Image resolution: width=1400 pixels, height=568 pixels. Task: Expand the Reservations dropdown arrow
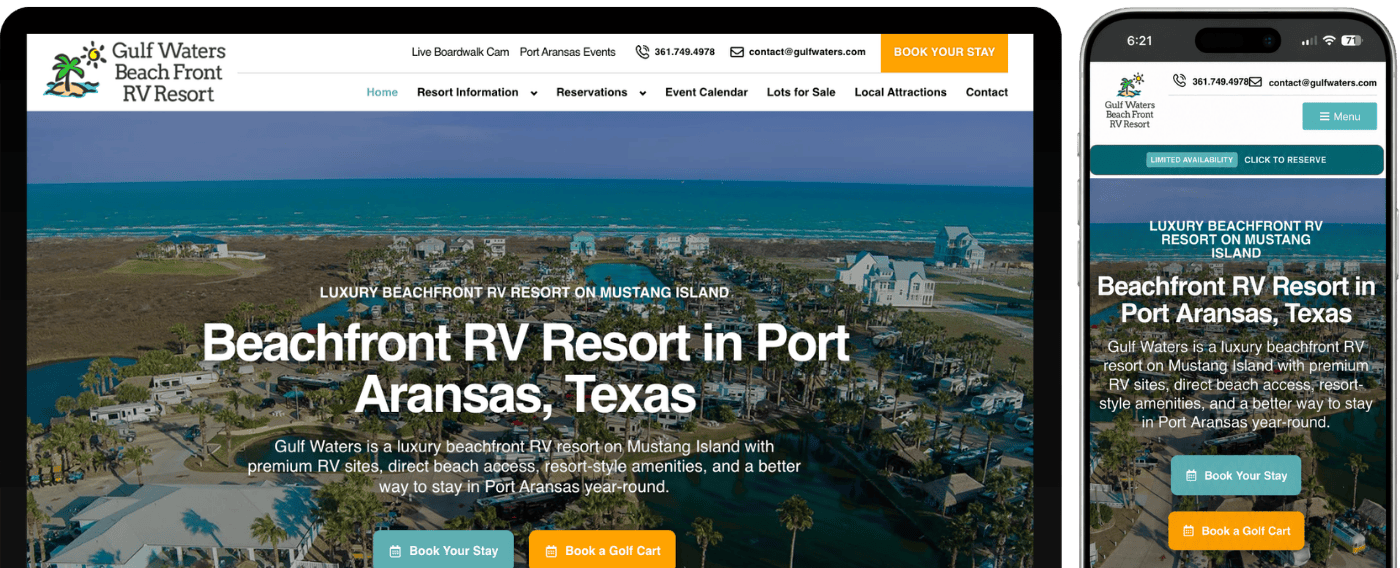click(x=642, y=93)
